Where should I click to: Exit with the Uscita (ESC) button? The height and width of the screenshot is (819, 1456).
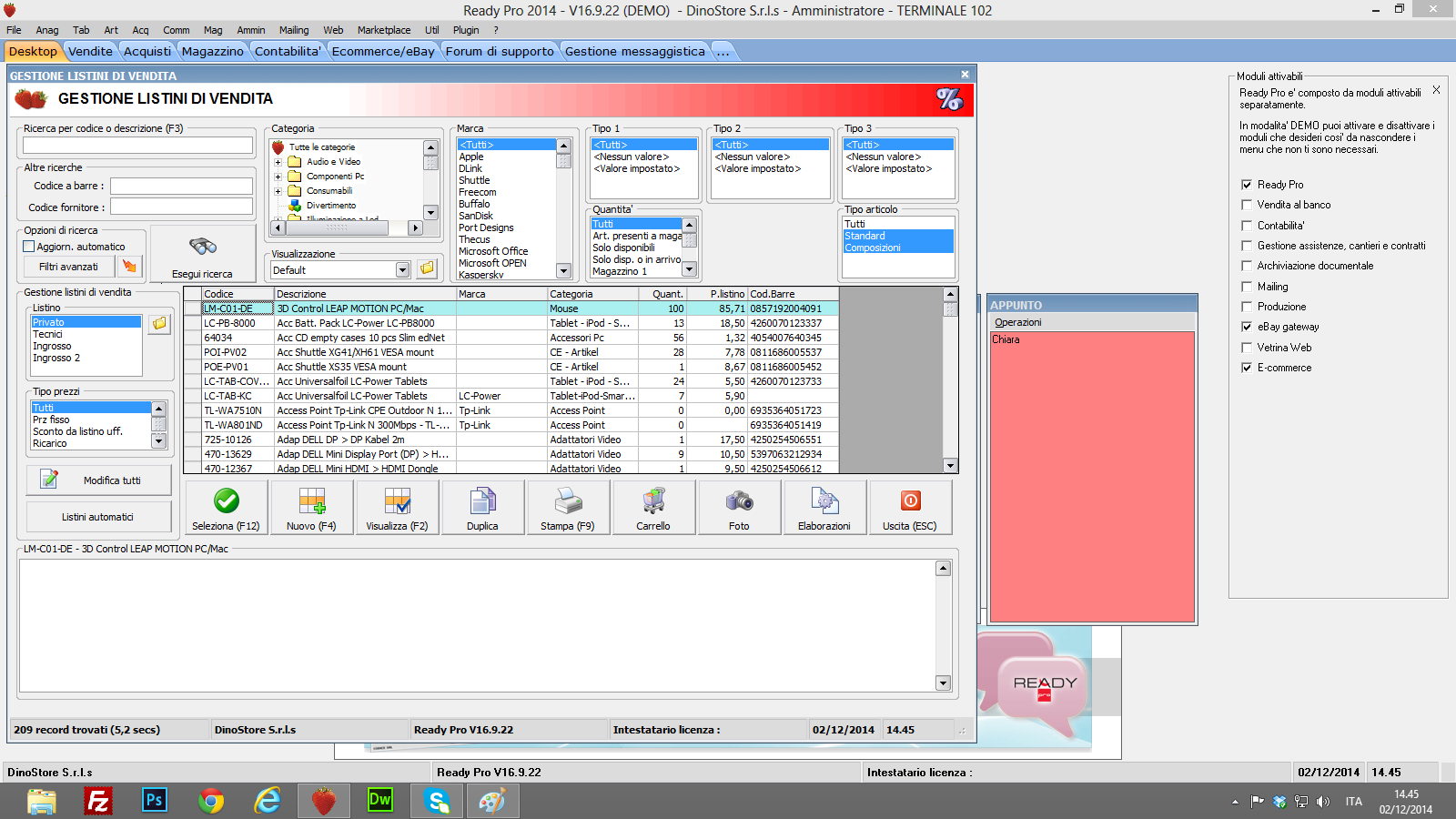pos(910,507)
